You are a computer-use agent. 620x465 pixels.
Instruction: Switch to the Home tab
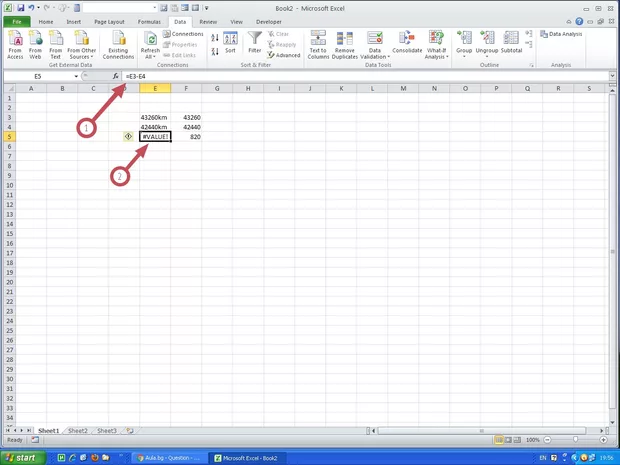(x=46, y=22)
